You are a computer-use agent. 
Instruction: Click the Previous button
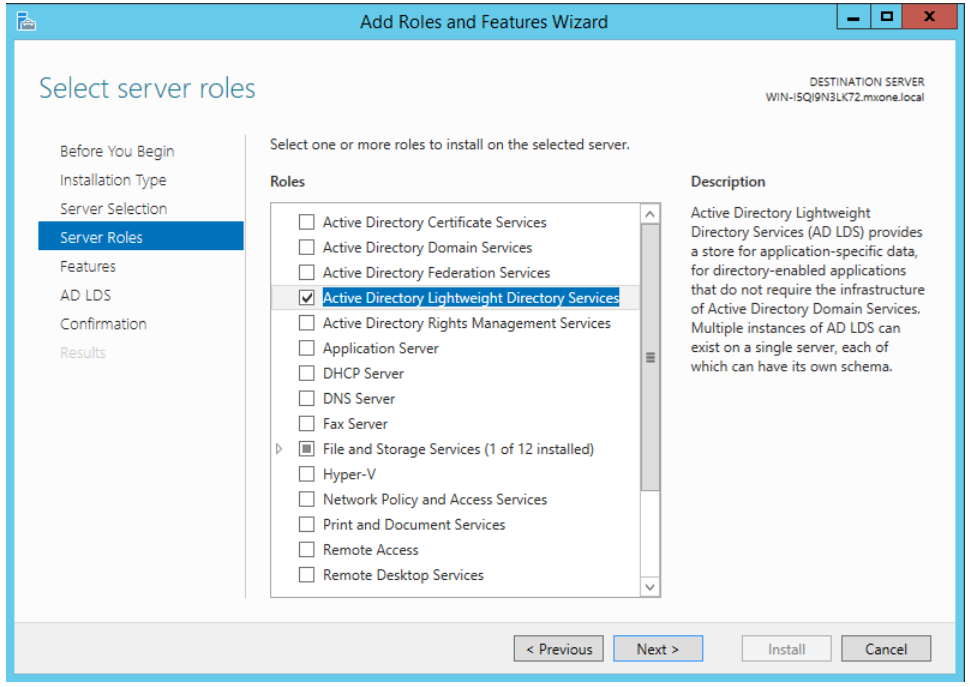(558, 649)
